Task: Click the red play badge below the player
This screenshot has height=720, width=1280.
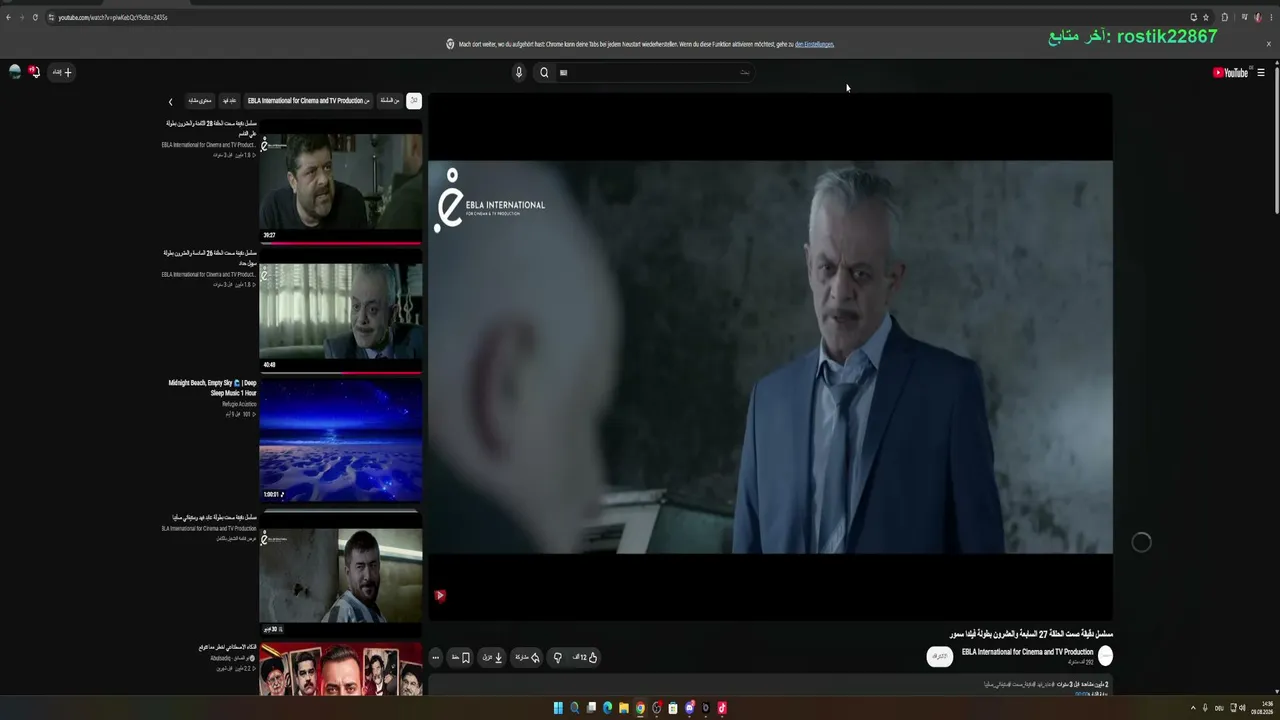Action: click(x=439, y=596)
